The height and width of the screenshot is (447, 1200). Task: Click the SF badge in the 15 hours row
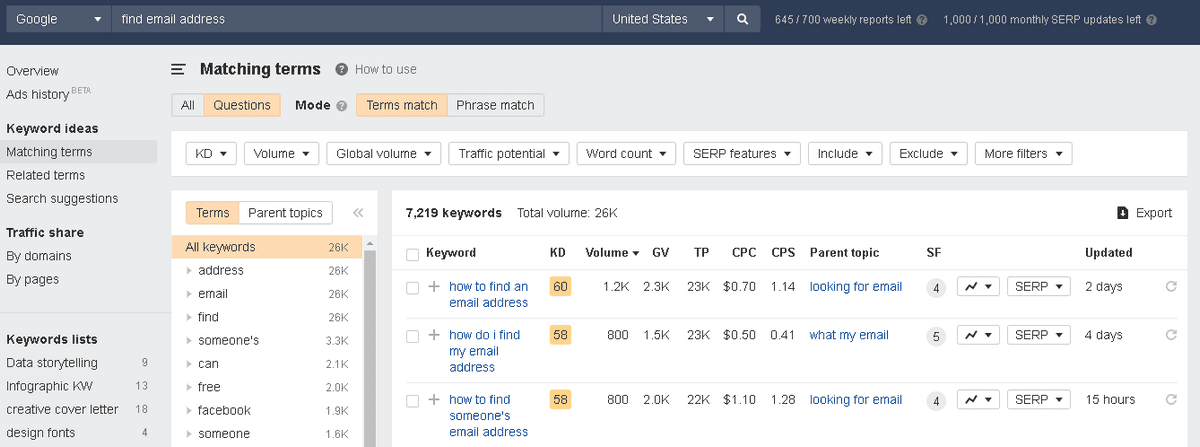pyautogui.click(x=936, y=400)
